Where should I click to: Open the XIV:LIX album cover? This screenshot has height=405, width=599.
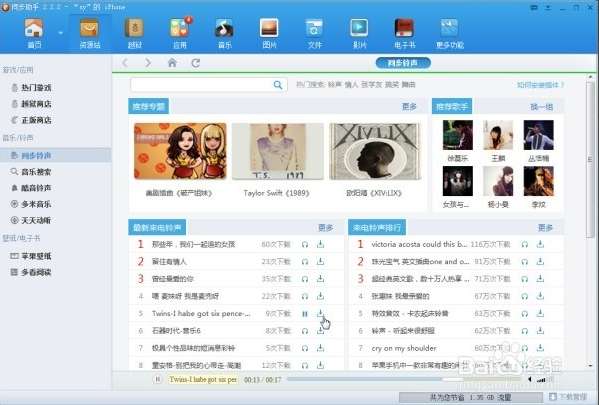pyautogui.click(x=375, y=151)
